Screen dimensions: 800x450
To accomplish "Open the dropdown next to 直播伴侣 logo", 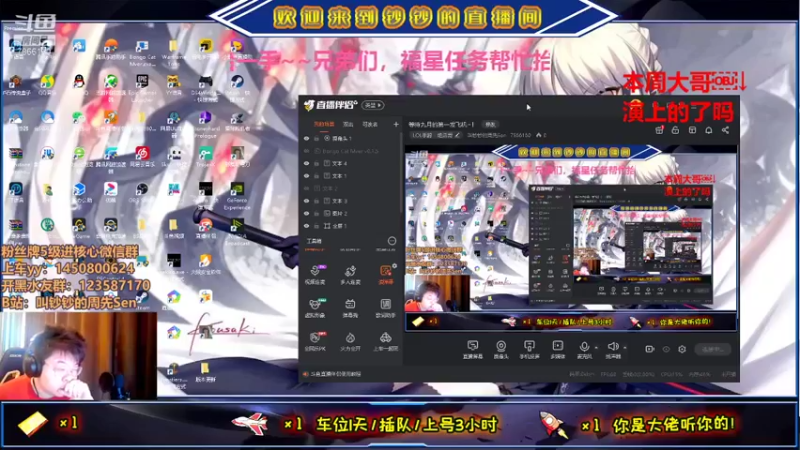I will point(373,105).
